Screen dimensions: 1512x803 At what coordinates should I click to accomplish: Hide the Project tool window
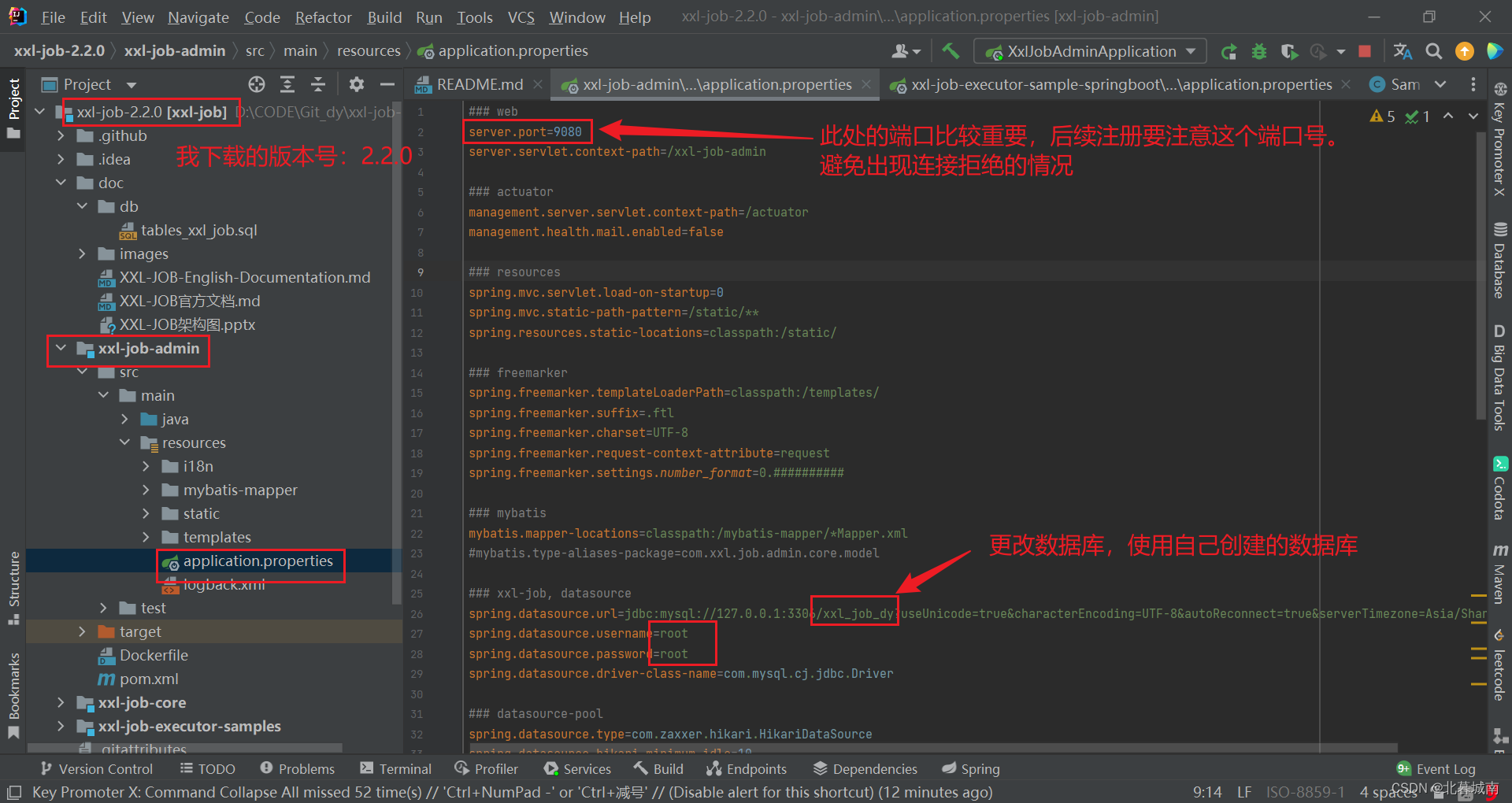click(x=387, y=84)
